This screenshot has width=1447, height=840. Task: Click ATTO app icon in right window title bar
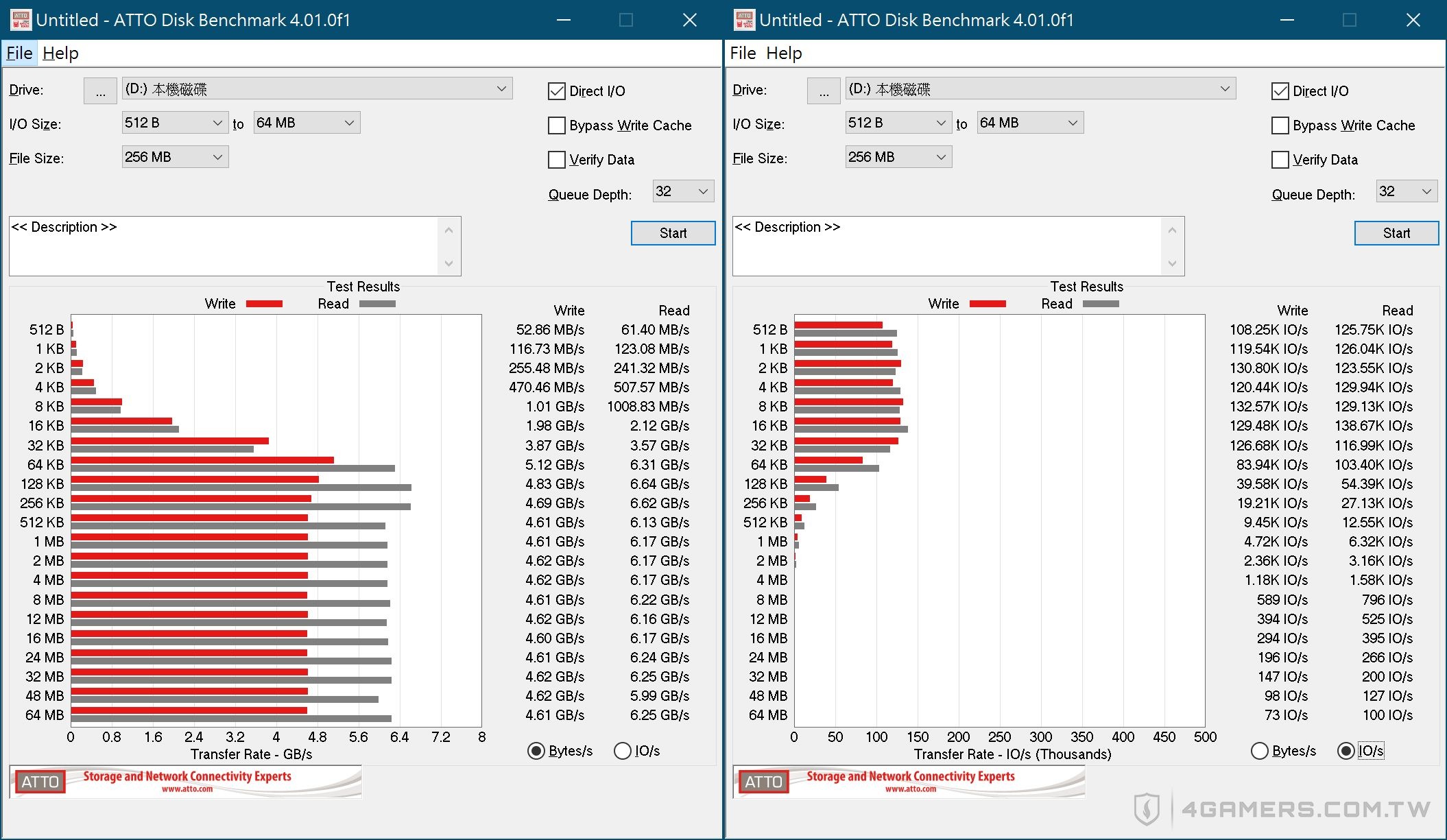click(744, 20)
